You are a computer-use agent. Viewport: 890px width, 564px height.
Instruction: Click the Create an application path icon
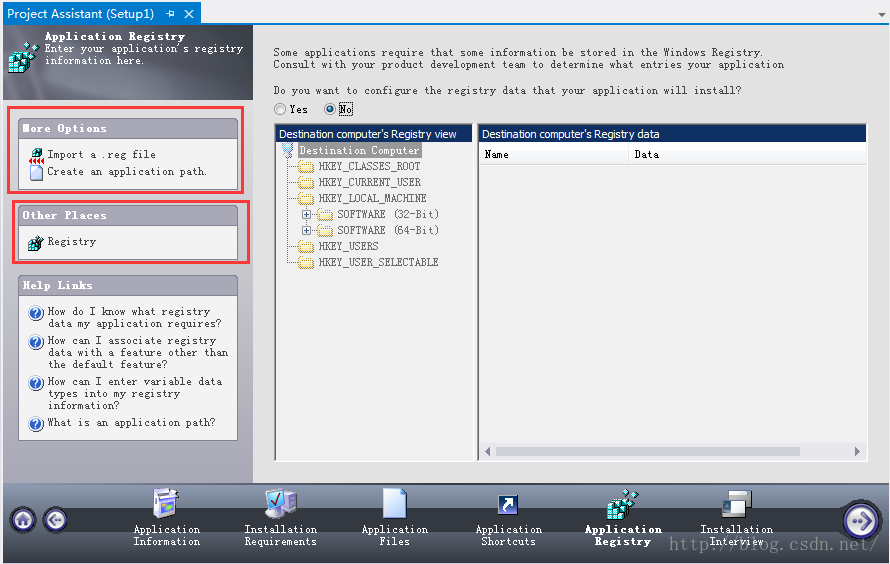(36, 172)
